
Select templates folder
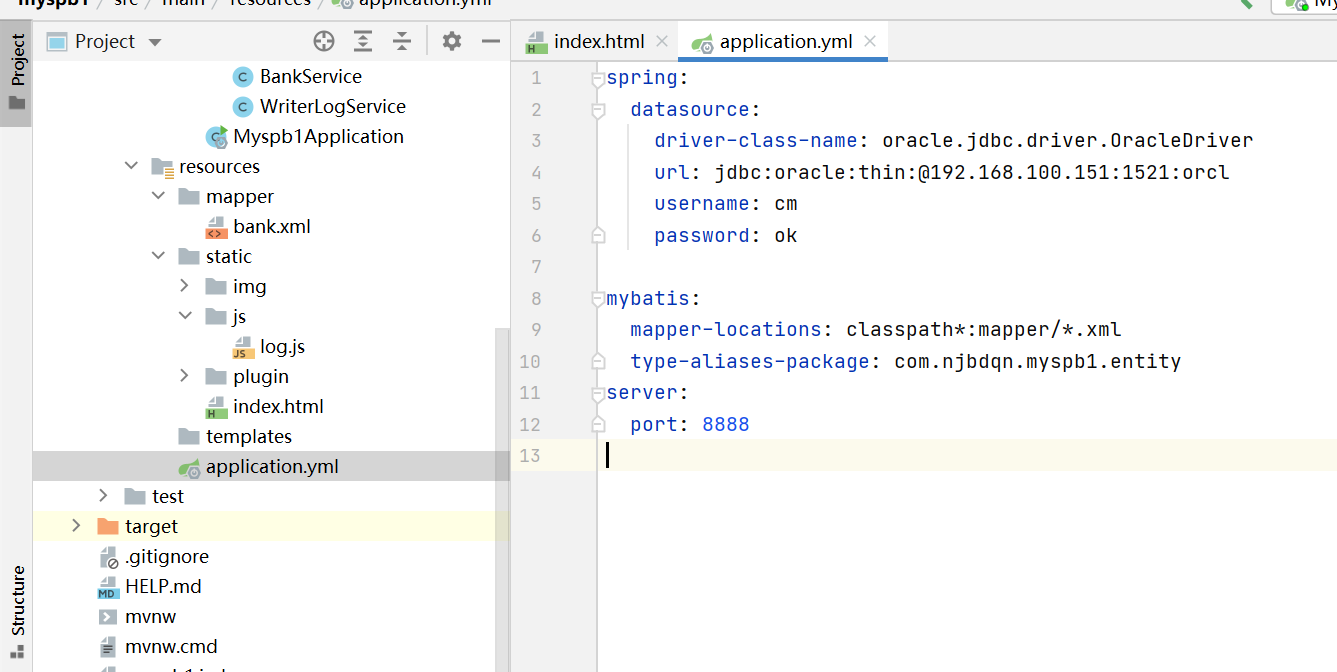249,436
